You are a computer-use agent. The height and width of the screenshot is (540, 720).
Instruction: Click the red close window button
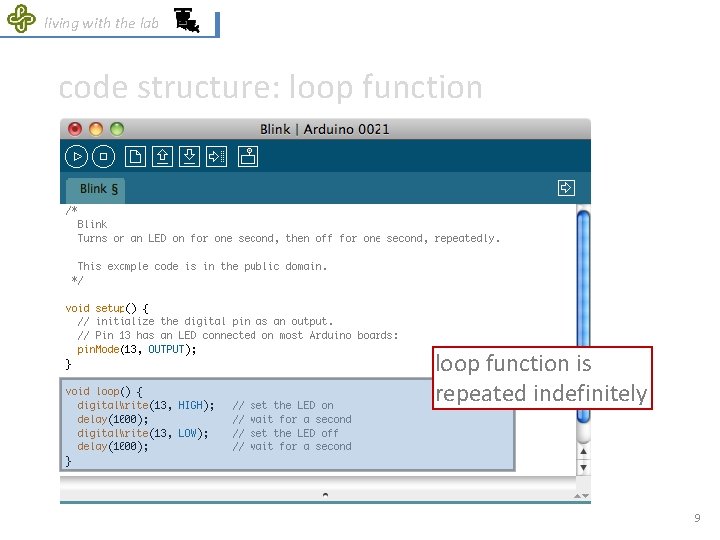click(75, 129)
